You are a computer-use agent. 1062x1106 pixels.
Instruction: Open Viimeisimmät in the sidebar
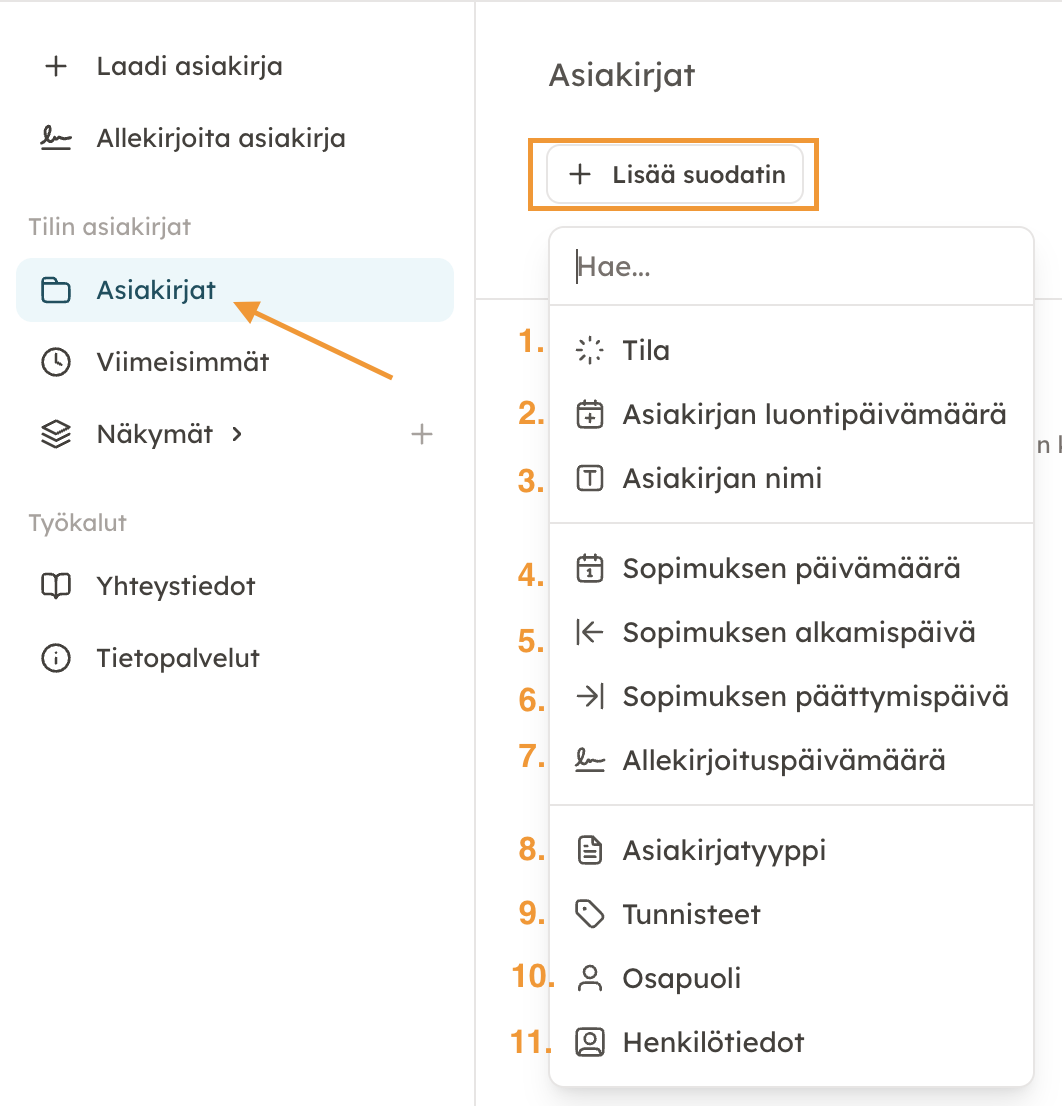point(182,362)
